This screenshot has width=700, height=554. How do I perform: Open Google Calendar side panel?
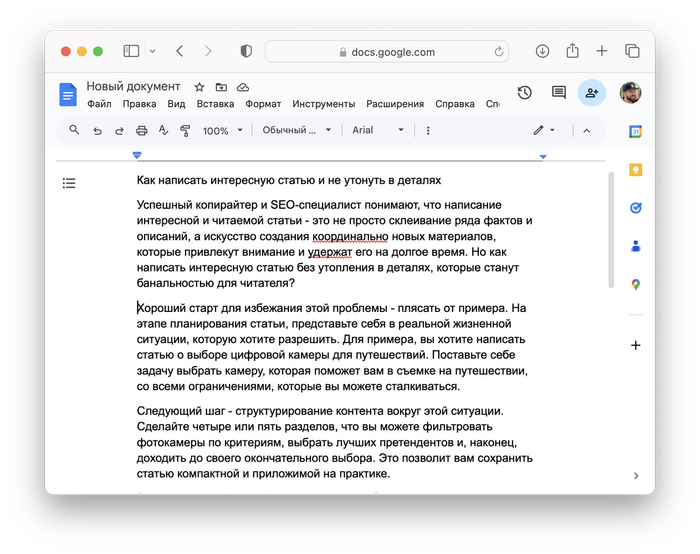pyautogui.click(x=636, y=131)
